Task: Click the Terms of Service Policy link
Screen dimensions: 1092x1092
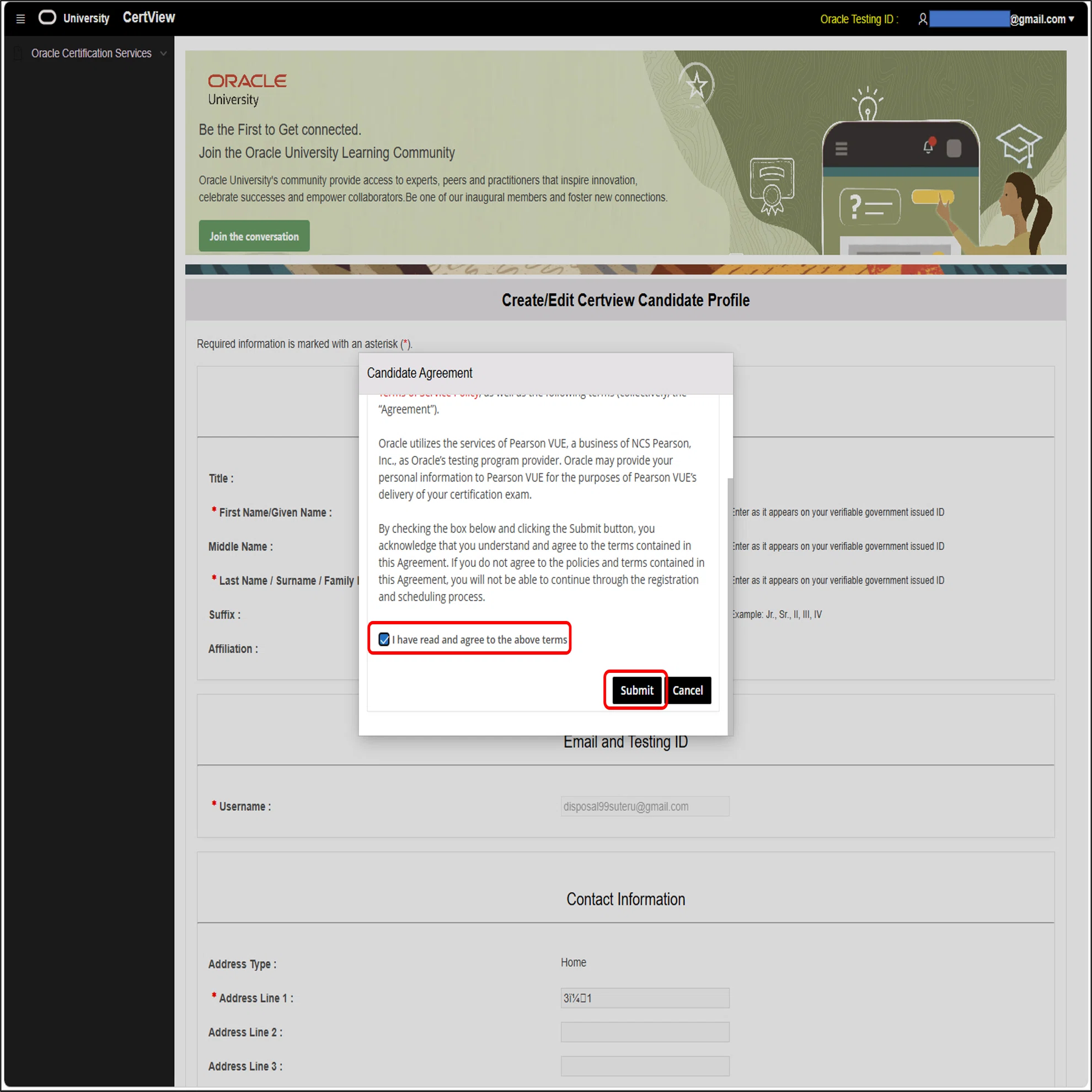Action: (429, 394)
